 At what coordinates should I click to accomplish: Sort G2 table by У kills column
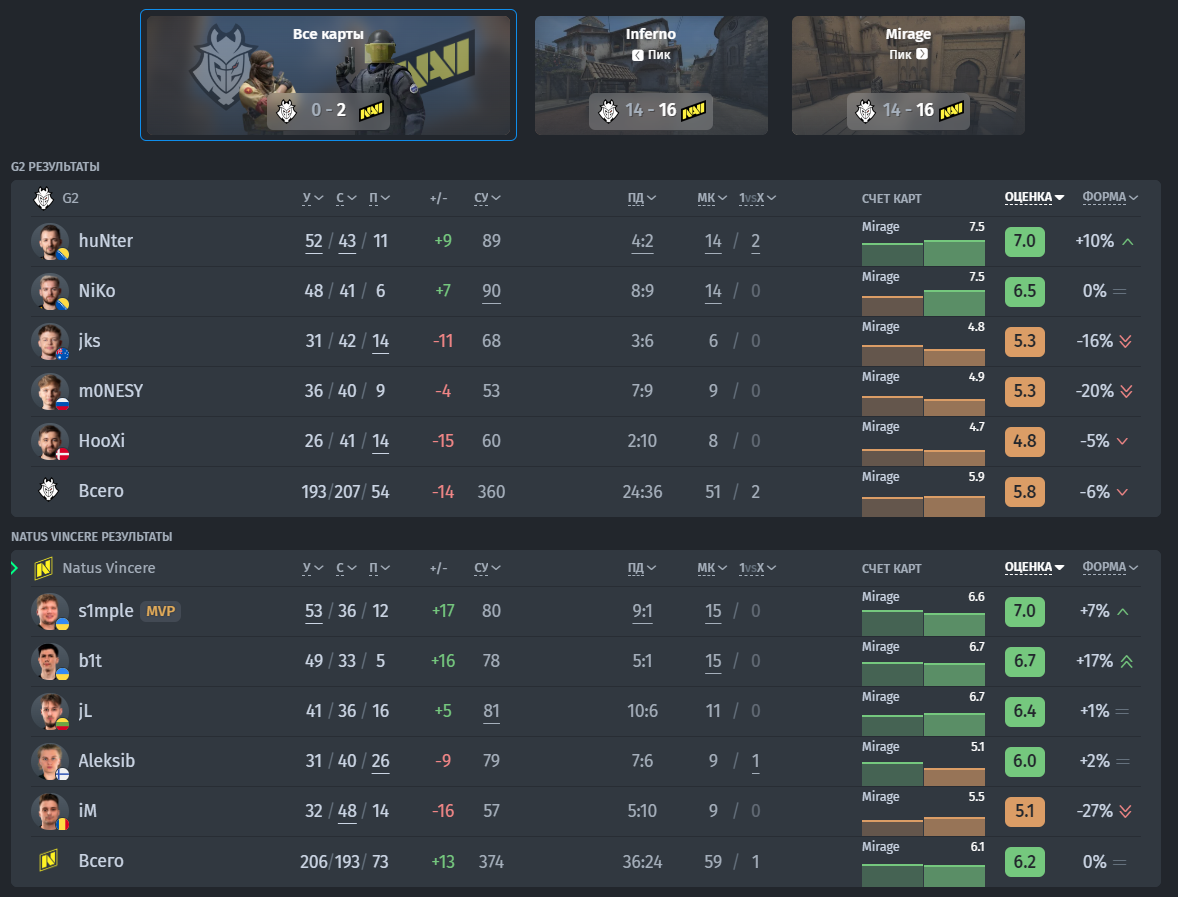[x=313, y=198]
